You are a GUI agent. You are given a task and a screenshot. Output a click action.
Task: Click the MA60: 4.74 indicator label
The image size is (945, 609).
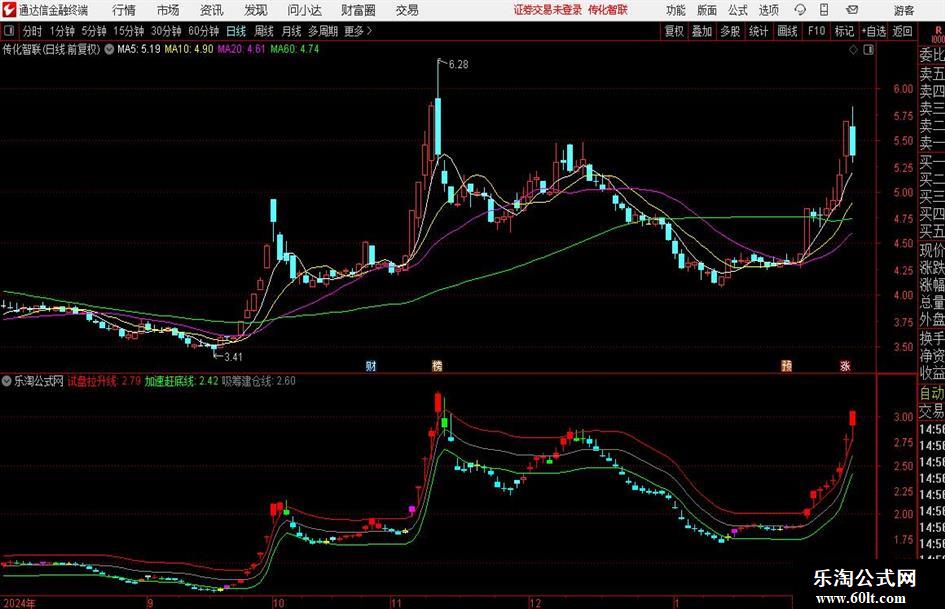point(295,49)
